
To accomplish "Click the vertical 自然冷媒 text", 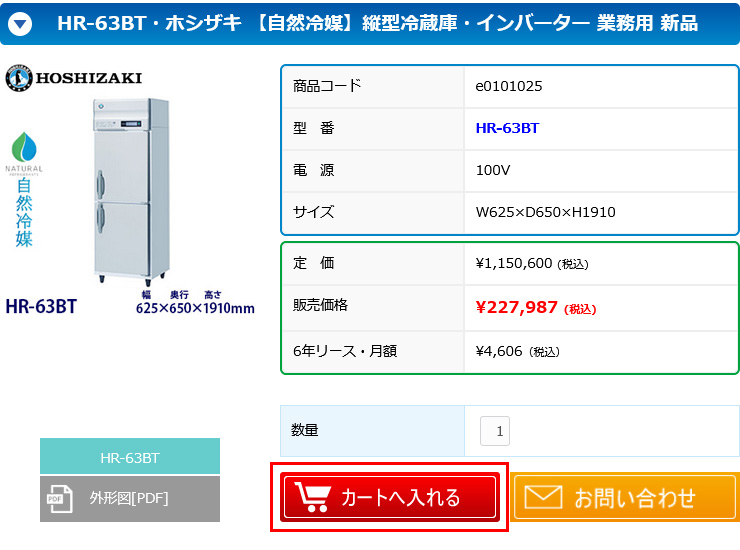I will (x=24, y=213).
